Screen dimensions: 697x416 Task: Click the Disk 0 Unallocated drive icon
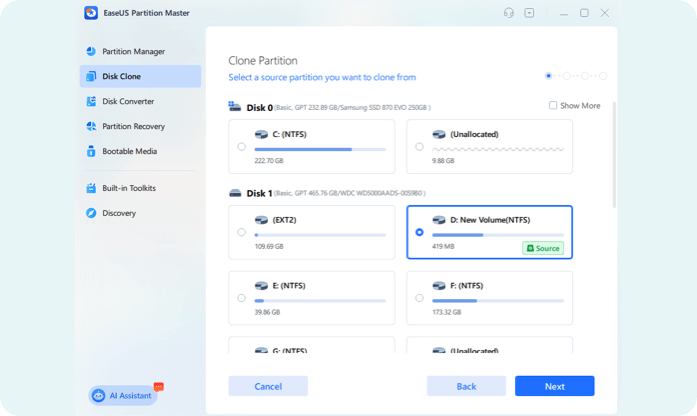(x=439, y=134)
